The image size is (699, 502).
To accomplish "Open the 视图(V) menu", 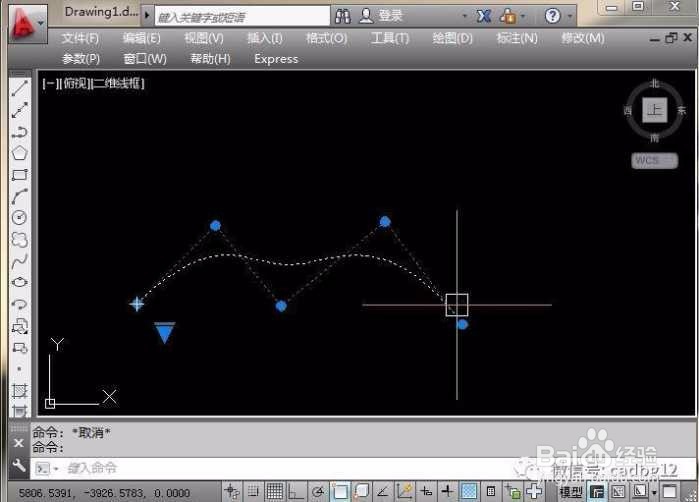I will 204,38.
